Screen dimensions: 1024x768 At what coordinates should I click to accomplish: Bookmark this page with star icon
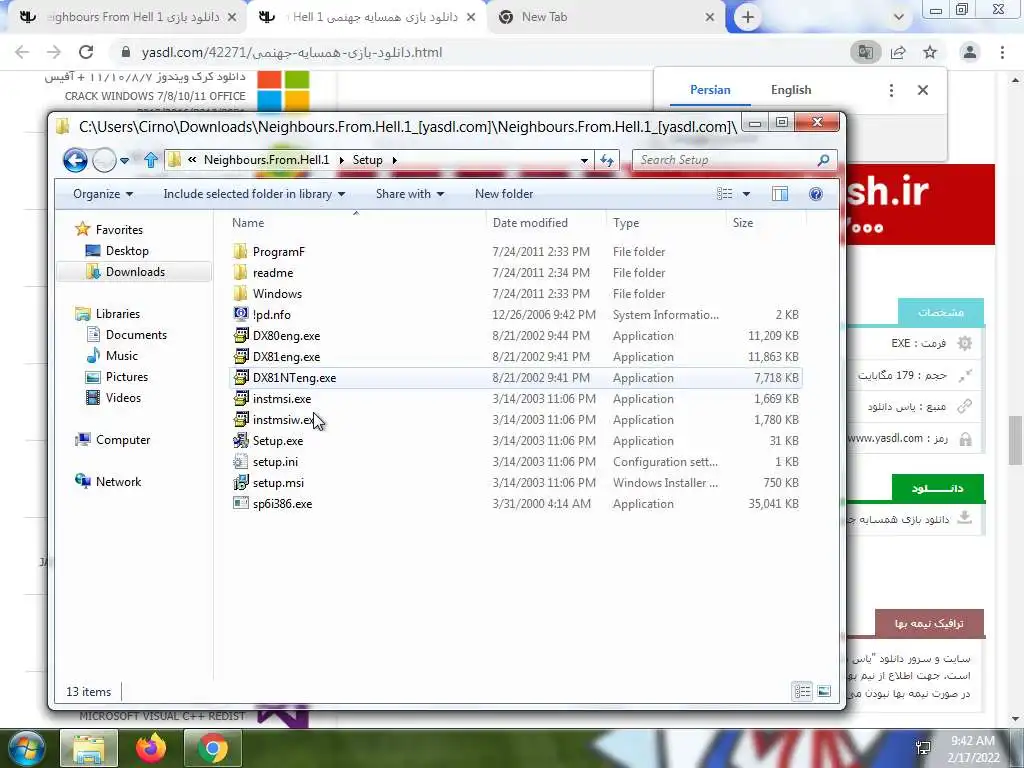click(930, 52)
